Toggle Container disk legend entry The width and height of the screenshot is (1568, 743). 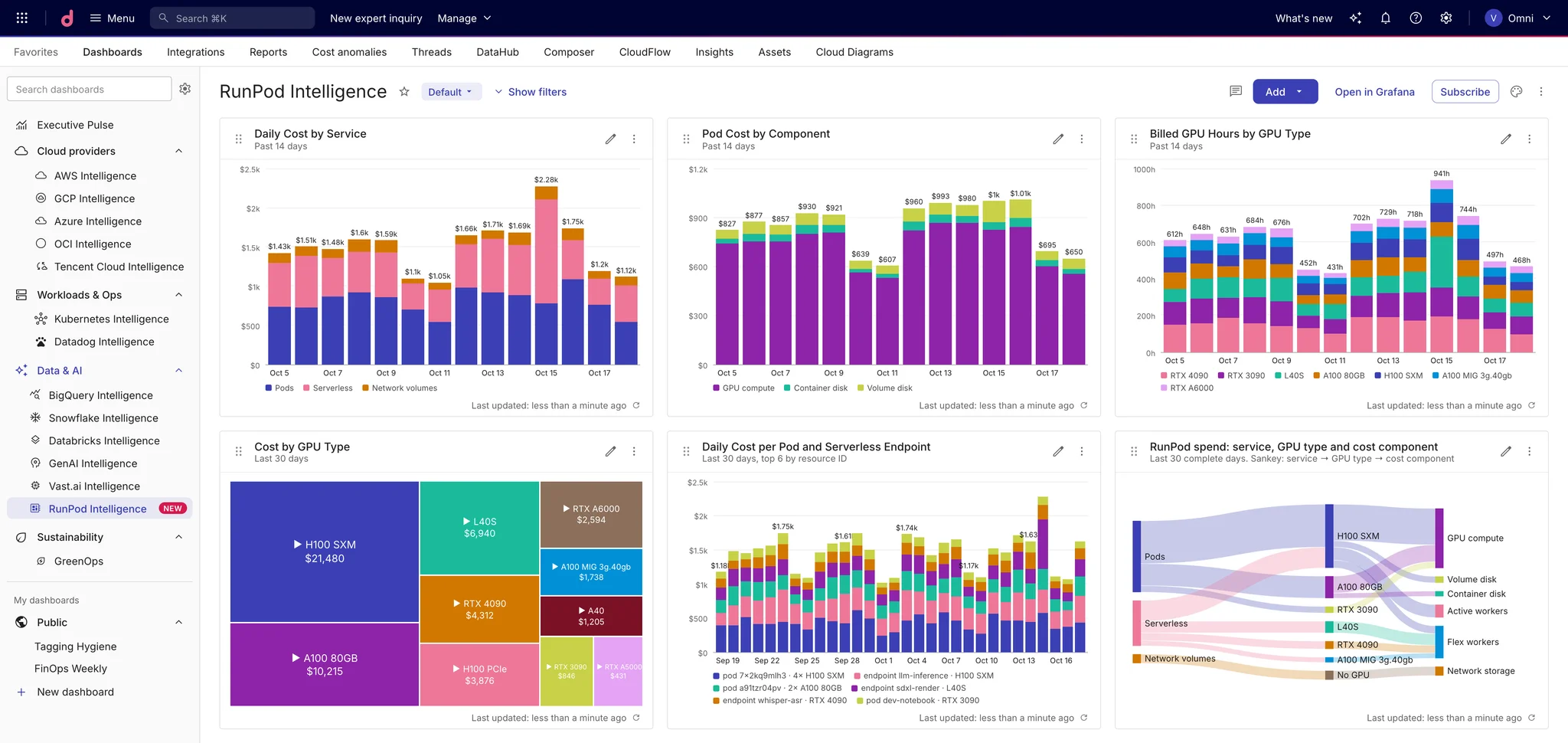click(815, 388)
